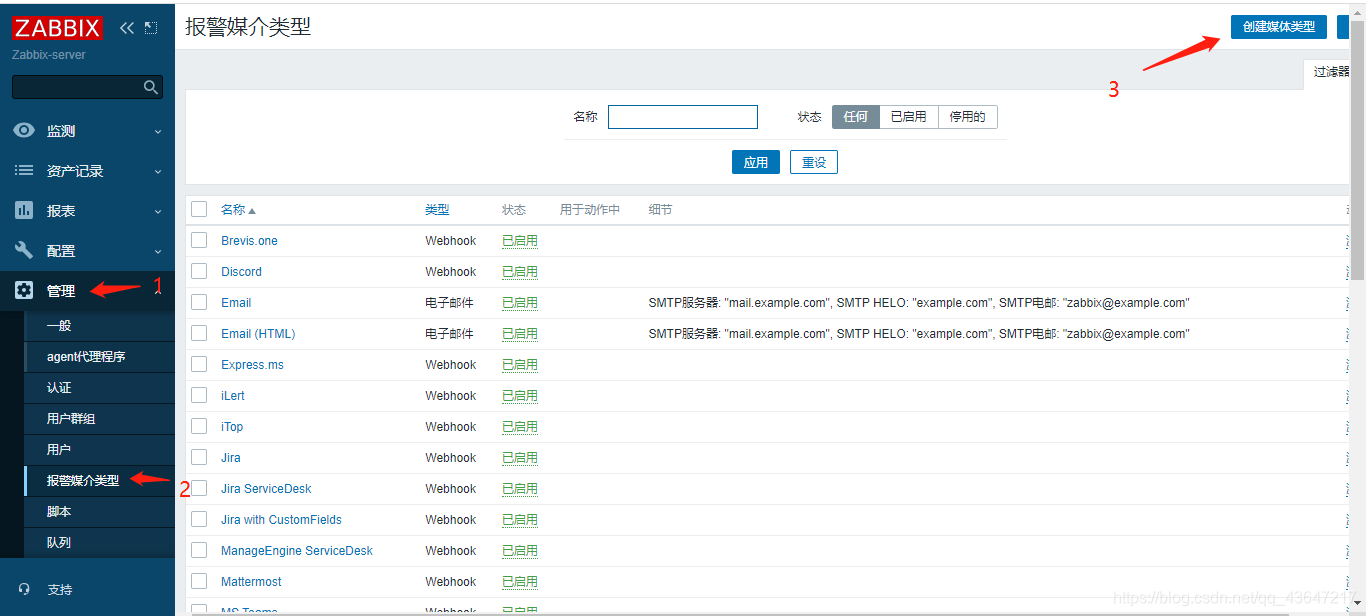
Task: Click the 配置 wrench icon
Action: coord(24,251)
